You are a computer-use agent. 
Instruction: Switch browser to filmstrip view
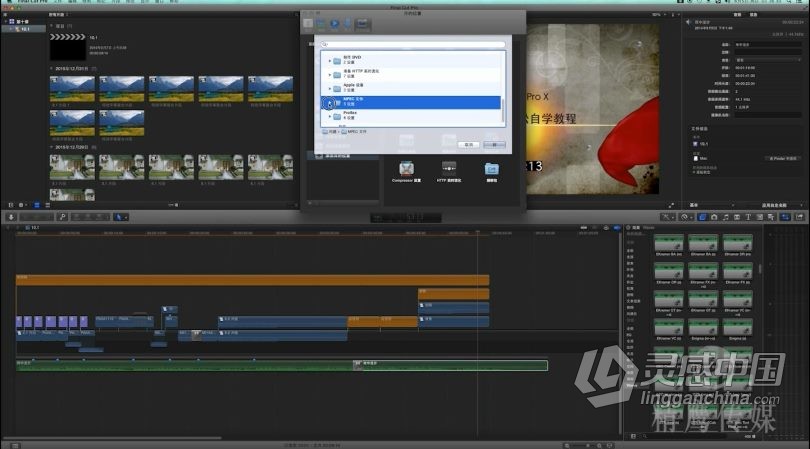pyautogui.click(x=37, y=205)
